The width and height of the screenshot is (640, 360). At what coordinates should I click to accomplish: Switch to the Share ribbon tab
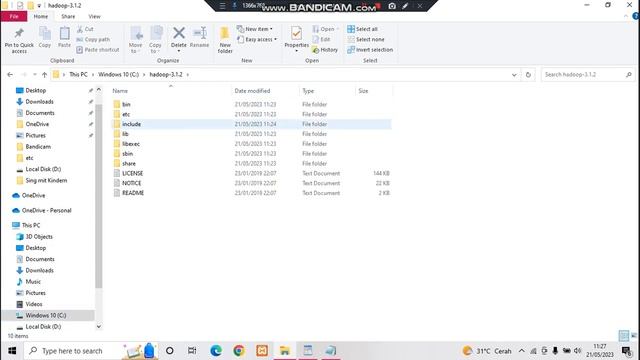(68, 16)
